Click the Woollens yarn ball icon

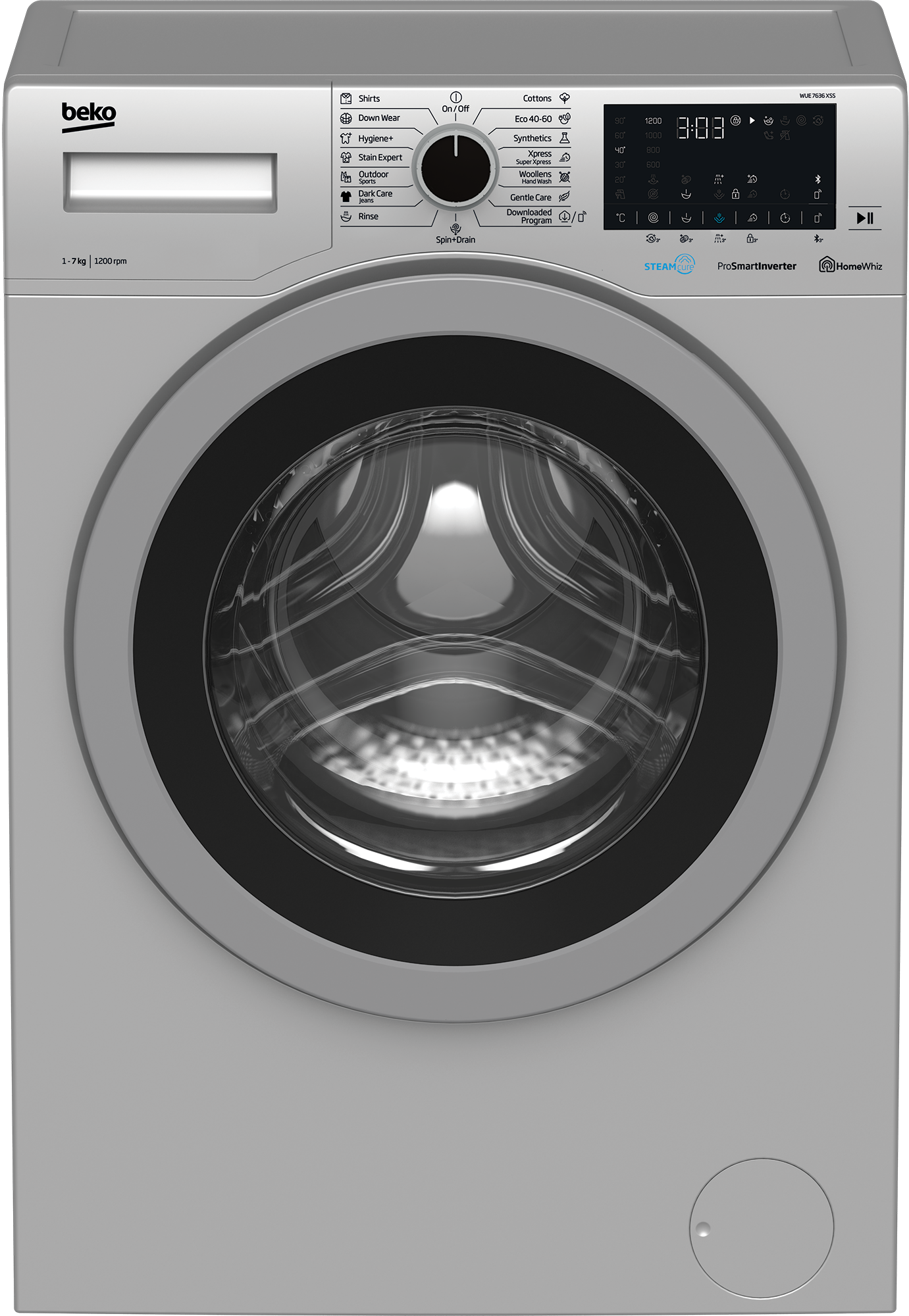564,177
